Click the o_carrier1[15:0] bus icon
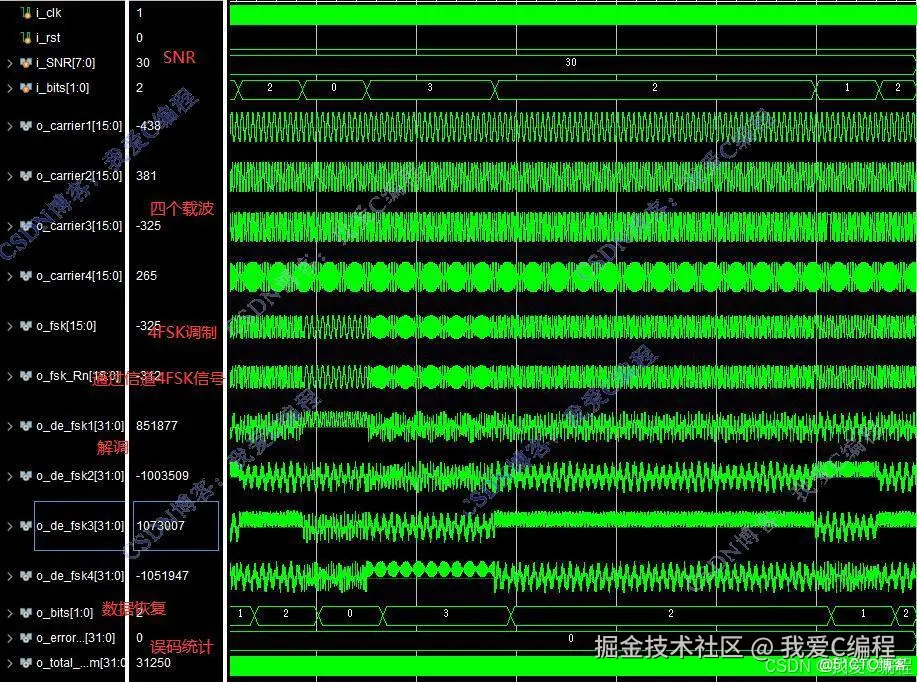Viewport: 917px width, 682px height. [x=26, y=126]
